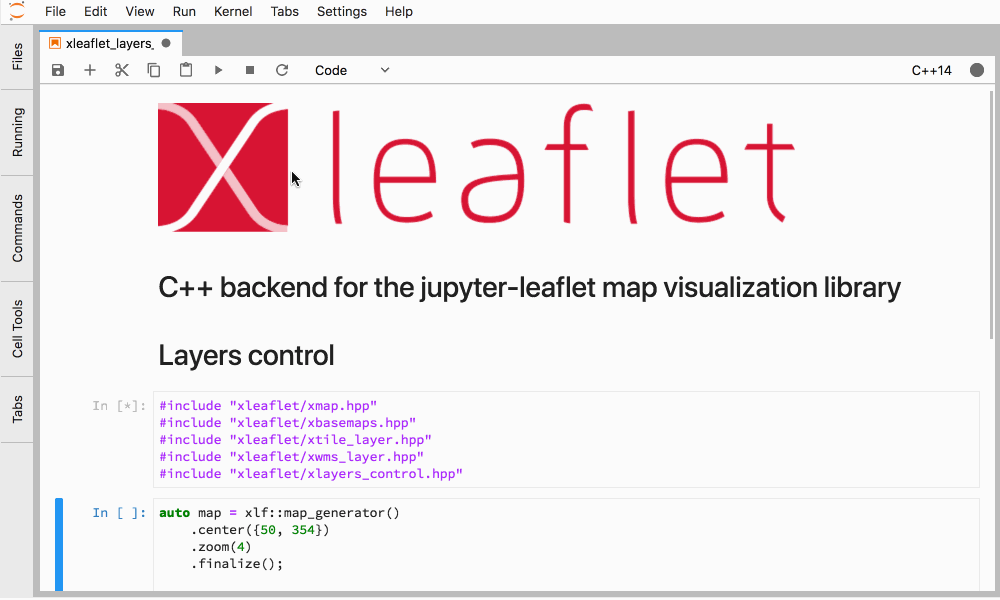The image size is (1000, 600).
Task: Click the C++14 kernel name
Action: [931, 70]
